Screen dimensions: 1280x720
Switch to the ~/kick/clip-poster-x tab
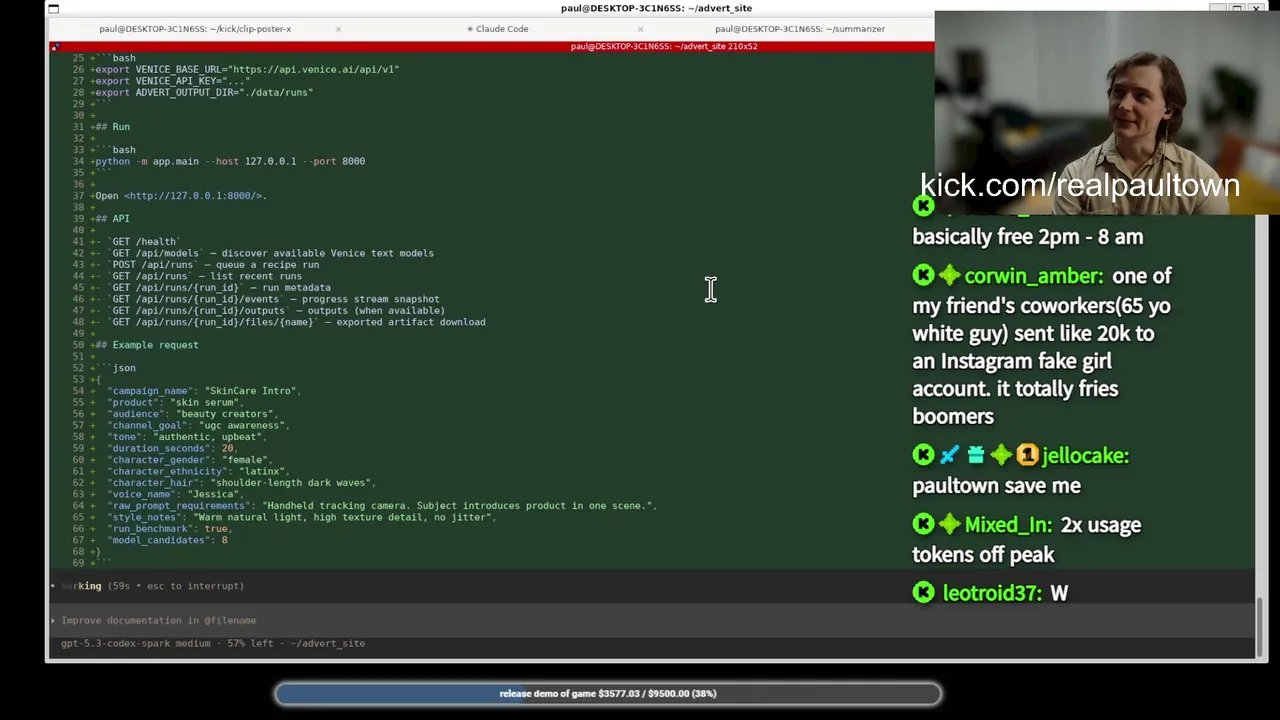tap(195, 29)
